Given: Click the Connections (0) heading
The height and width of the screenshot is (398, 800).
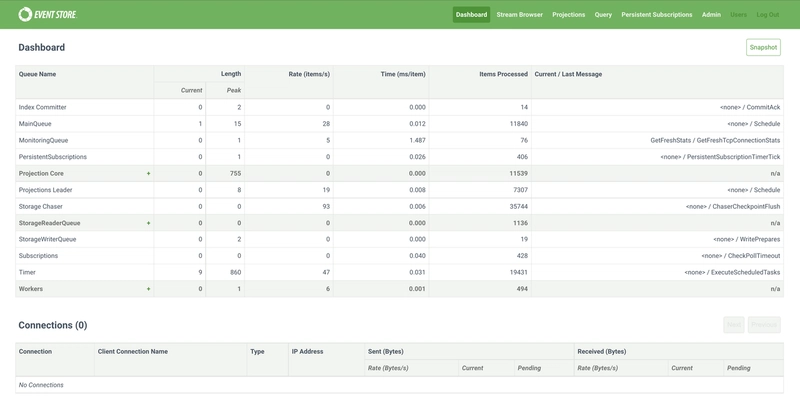Looking at the screenshot, I should point(53,325).
